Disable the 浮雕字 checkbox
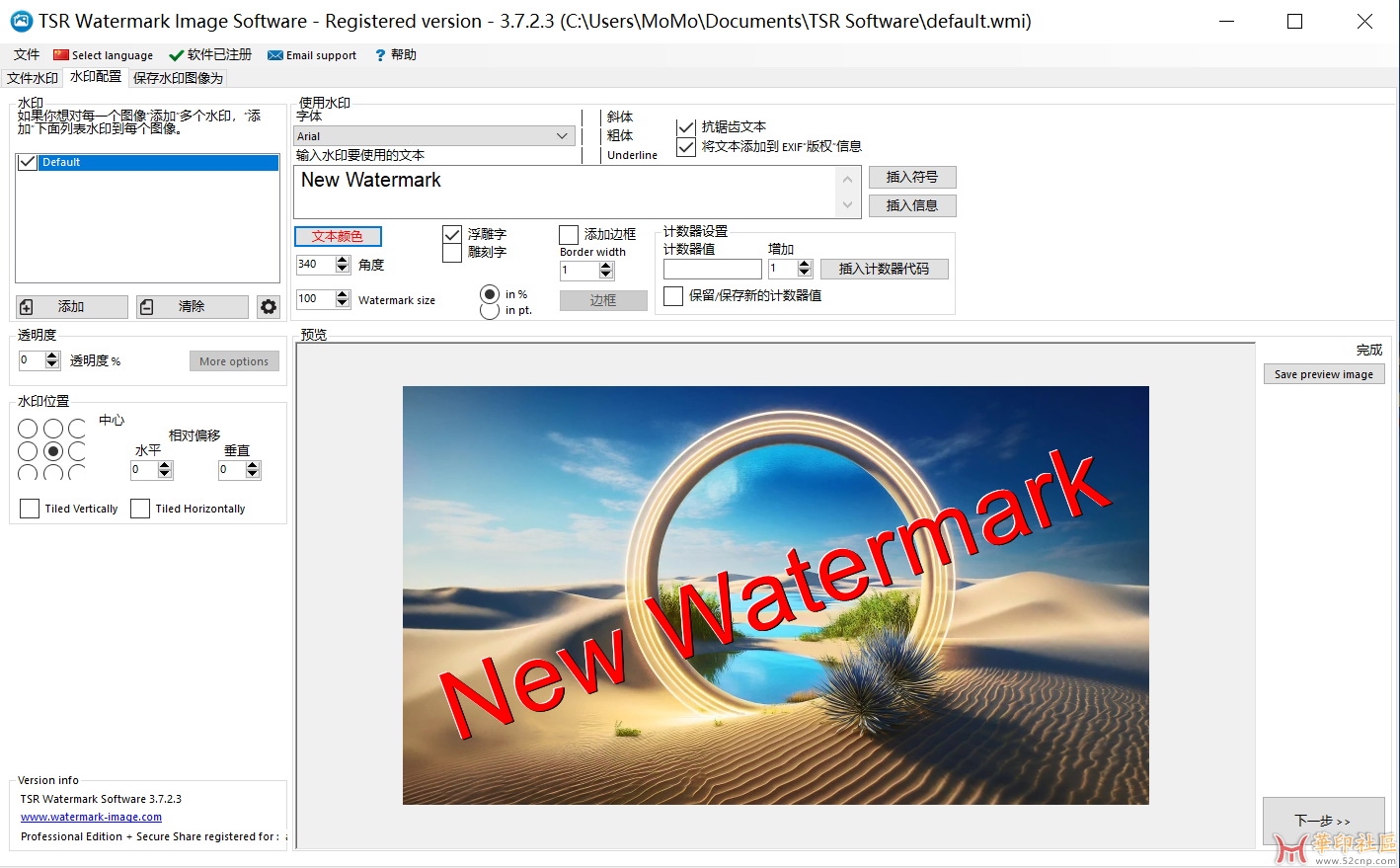1400x868 pixels. pyautogui.click(x=452, y=234)
